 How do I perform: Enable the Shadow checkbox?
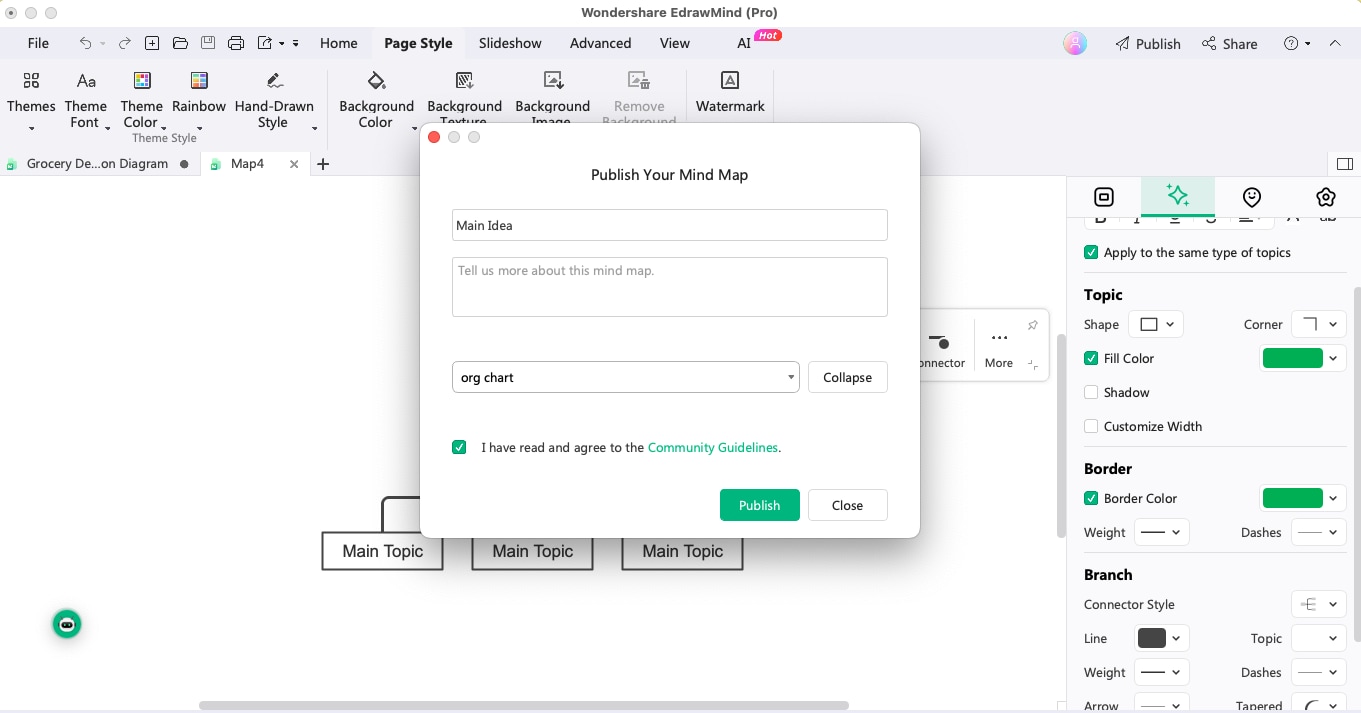[x=1091, y=392]
